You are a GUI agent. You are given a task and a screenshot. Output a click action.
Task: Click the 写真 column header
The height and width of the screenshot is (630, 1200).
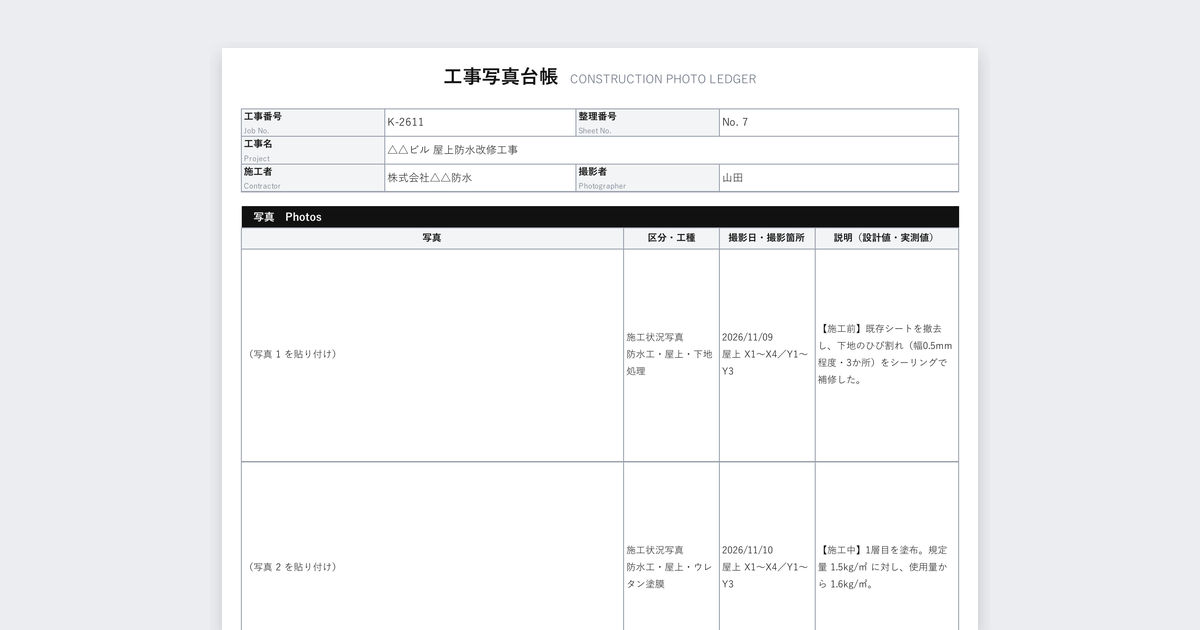click(432, 238)
